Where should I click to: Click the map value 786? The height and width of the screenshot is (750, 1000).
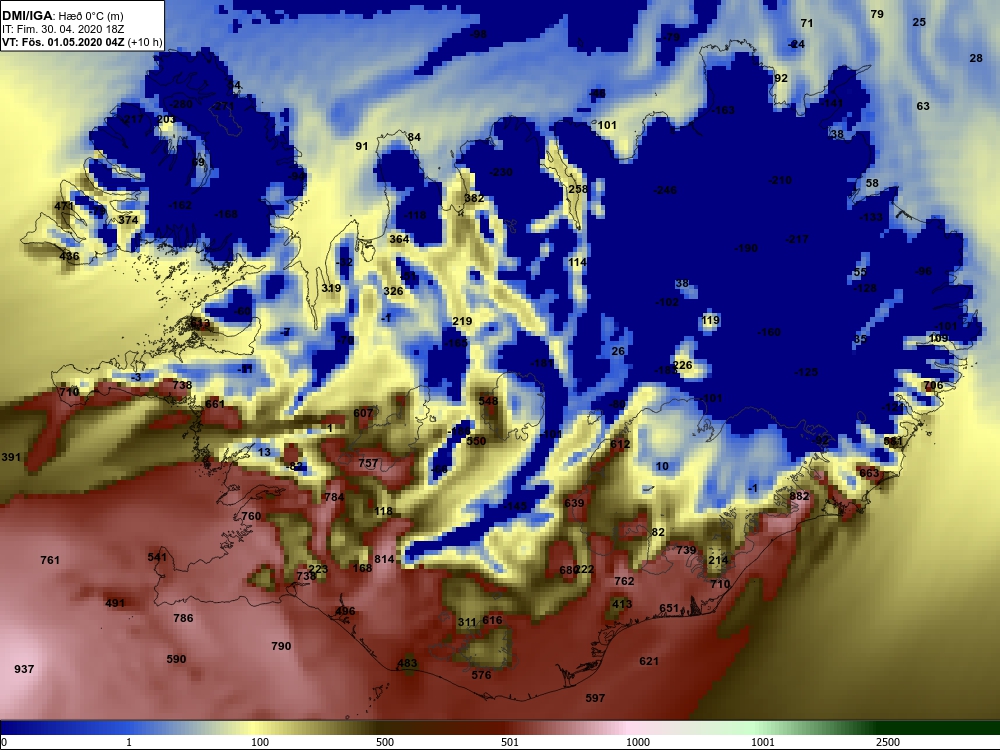tap(183, 618)
